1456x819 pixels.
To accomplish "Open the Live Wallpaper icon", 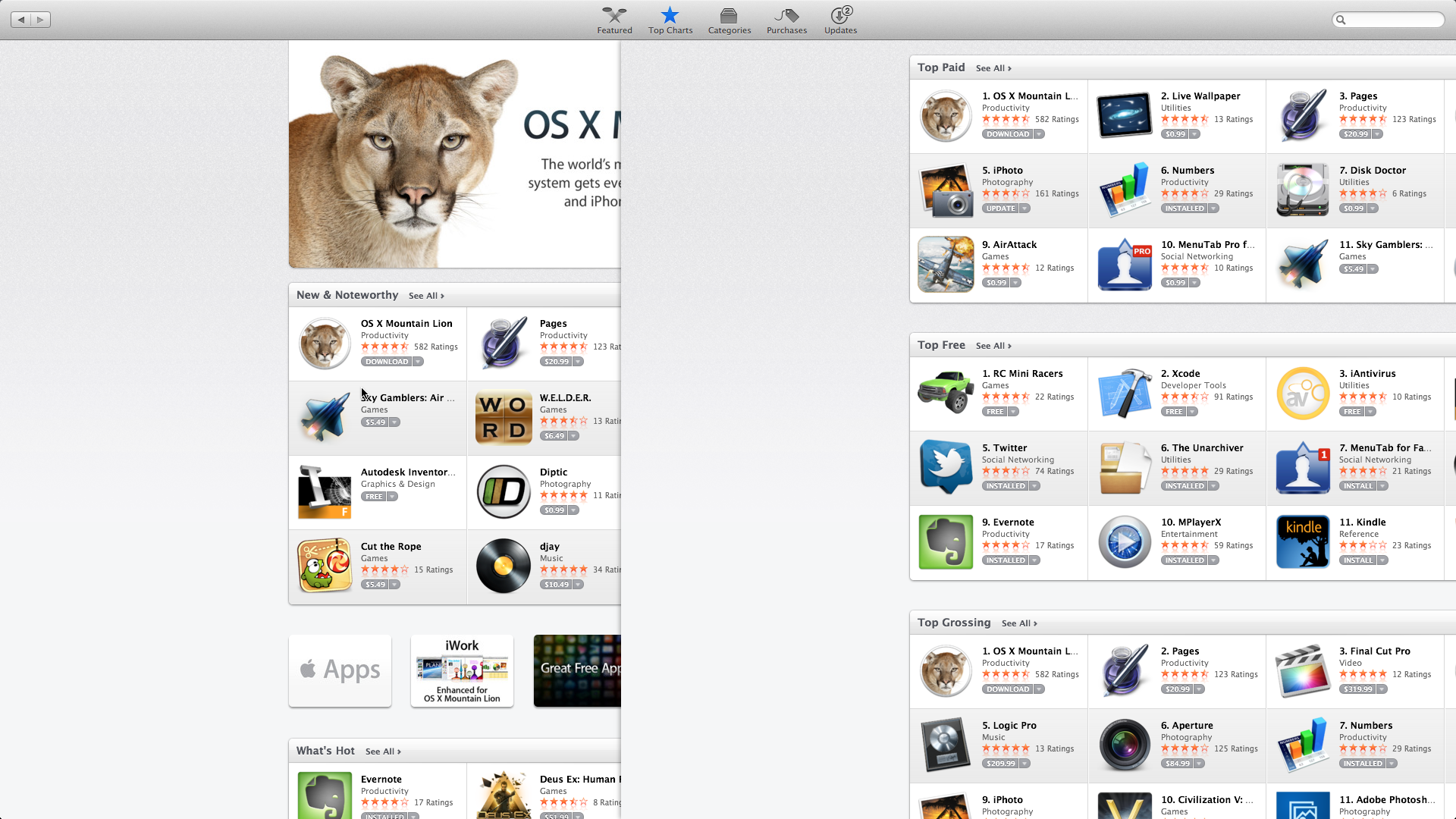I will 1125,116.
